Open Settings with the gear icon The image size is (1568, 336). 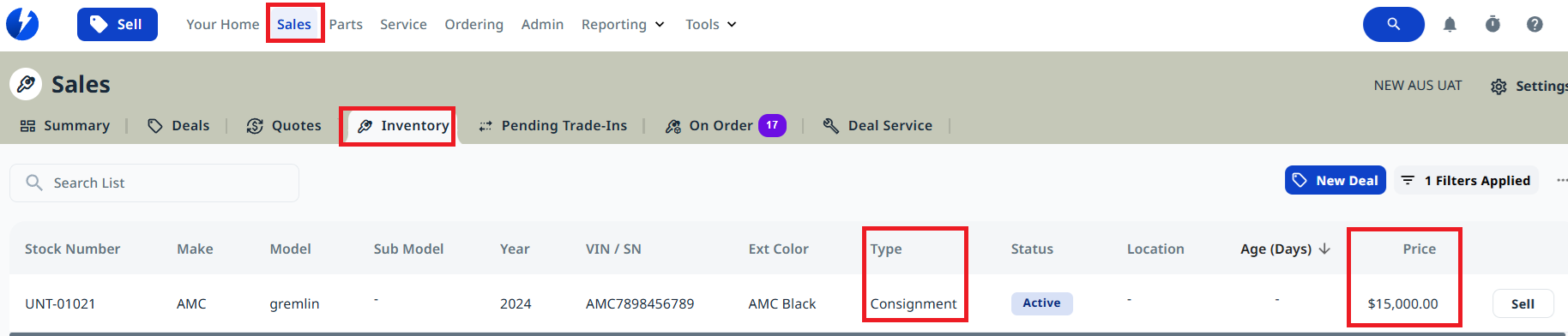pyautogui.click(x=1529, y=87)
